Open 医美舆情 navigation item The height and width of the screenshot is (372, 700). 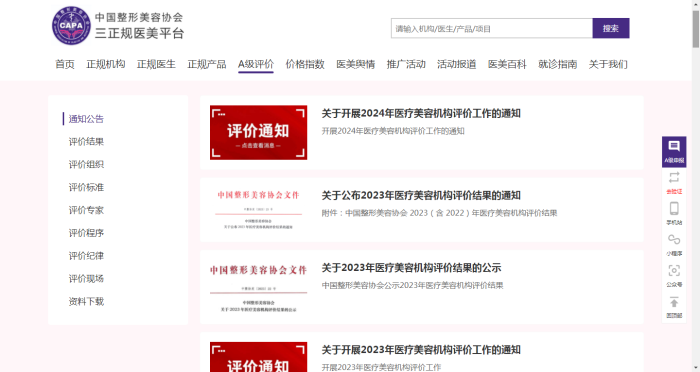point(355,64)
